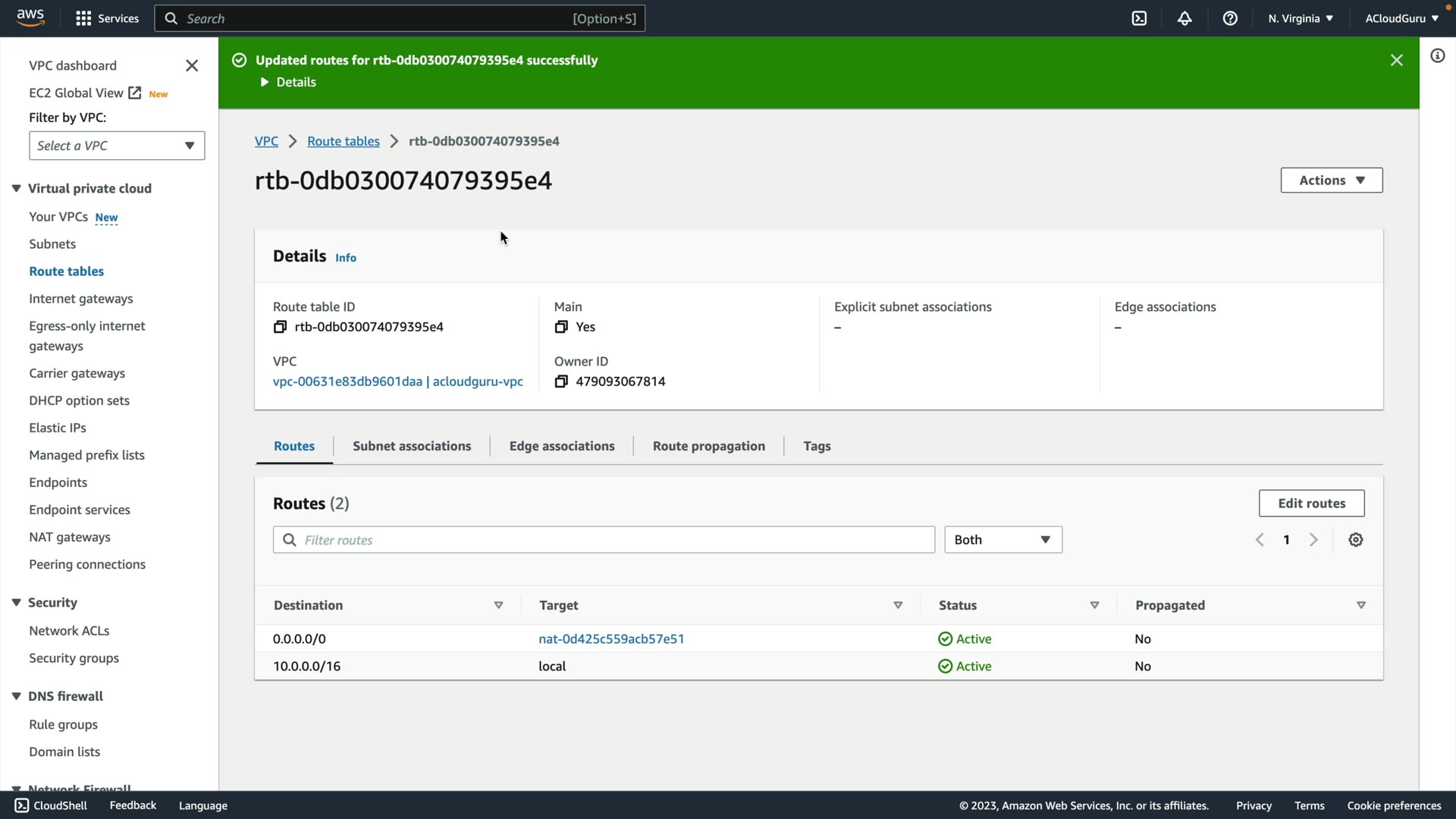Switch to Route propagation tab
The height and width of the screenshot is (819, 1456).
(708, 446)
